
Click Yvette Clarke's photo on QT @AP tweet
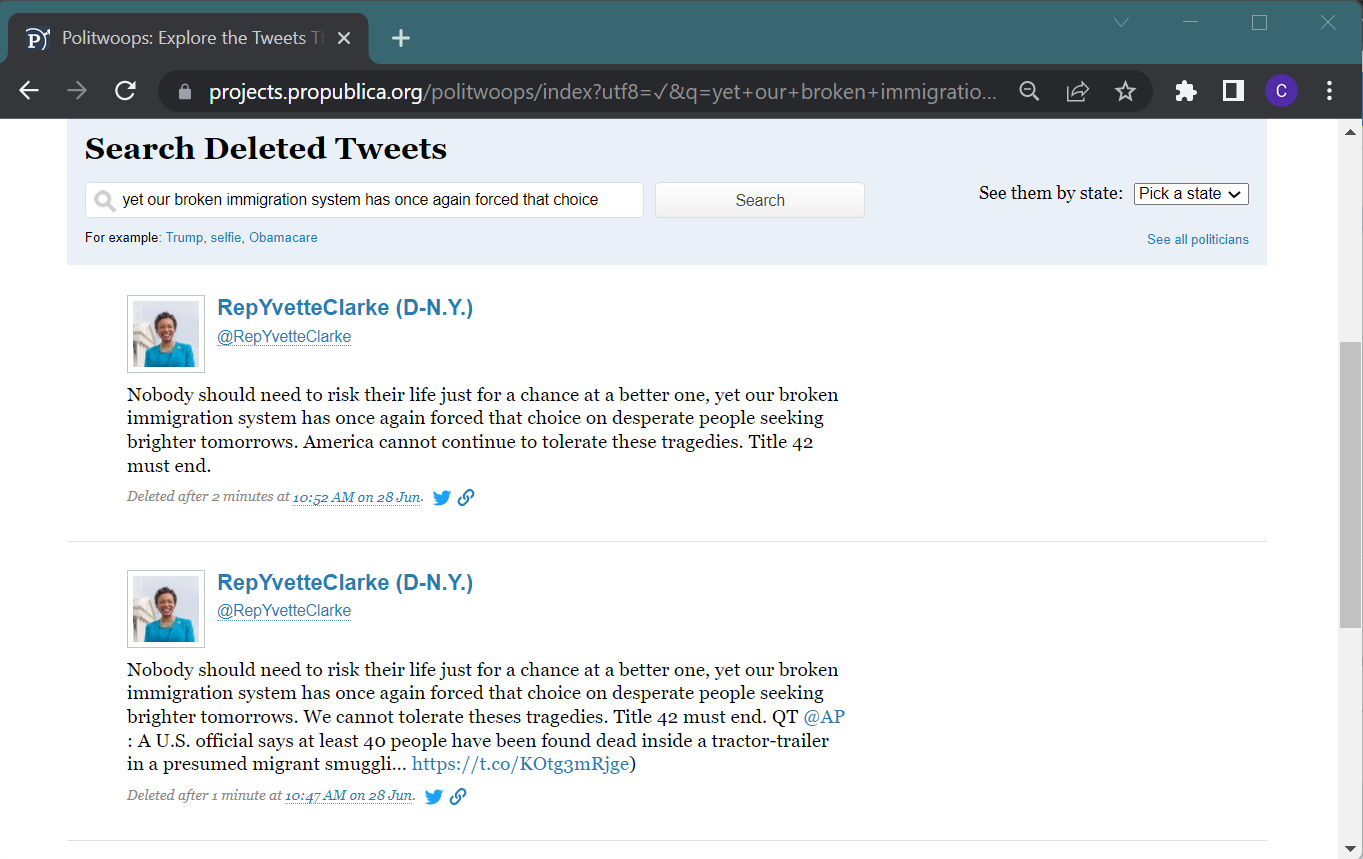coord(166,609)
